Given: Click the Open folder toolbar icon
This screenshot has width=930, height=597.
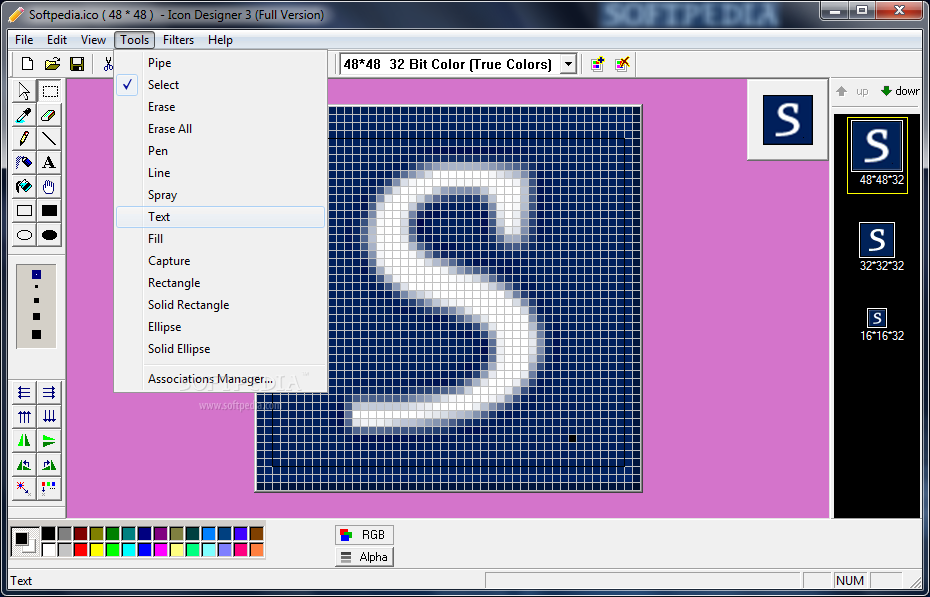Looking at the screenshot, I should pyautogui.click(x=52, y=64).
